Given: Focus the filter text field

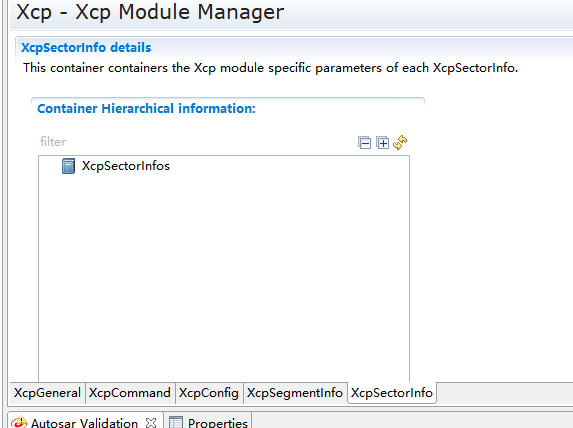Looking at the screenshot, I should click(x=196, y=142).
